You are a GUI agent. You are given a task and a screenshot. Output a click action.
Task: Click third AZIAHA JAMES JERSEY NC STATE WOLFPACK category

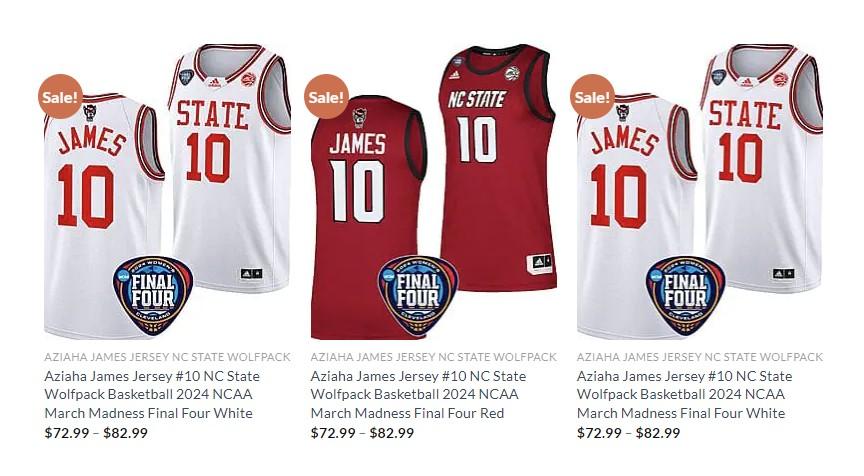pos(700,357)
